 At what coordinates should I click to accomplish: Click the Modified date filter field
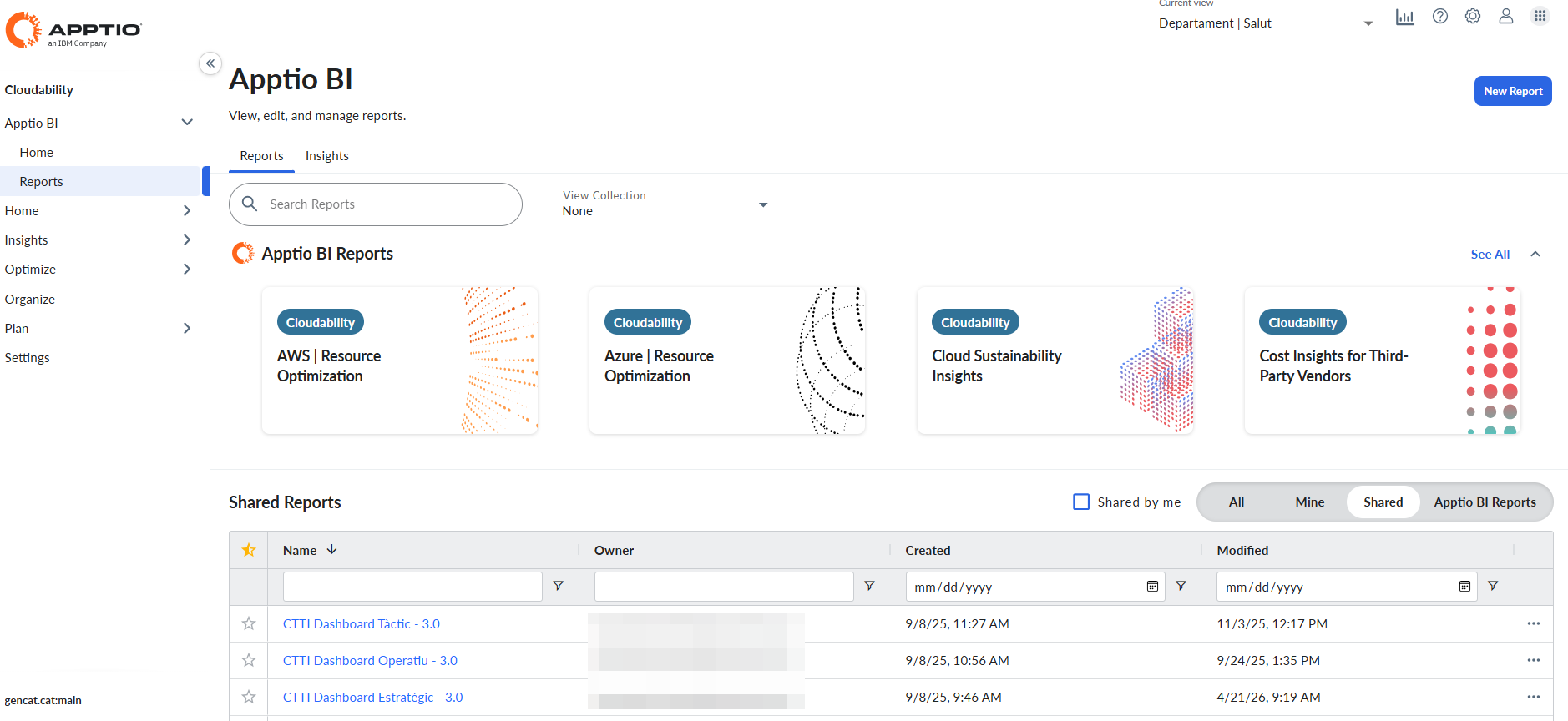(x=1347, y=587)
